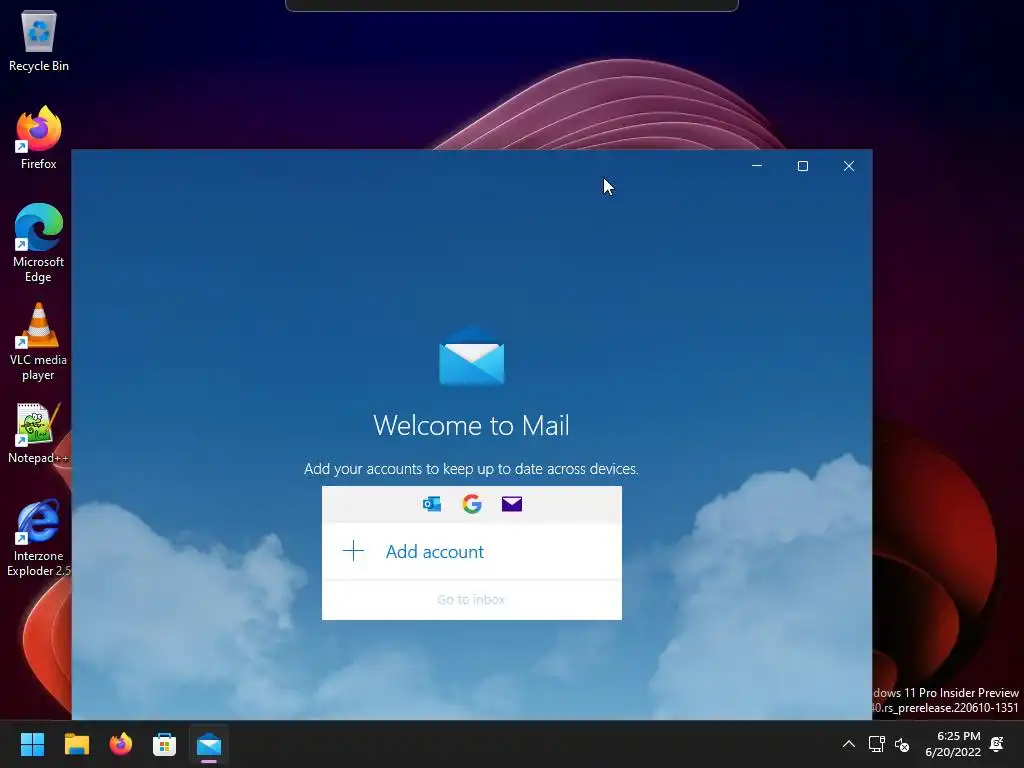Maximize the Mail window
The width and height of the screenshot is (1024, 768).
803,166
